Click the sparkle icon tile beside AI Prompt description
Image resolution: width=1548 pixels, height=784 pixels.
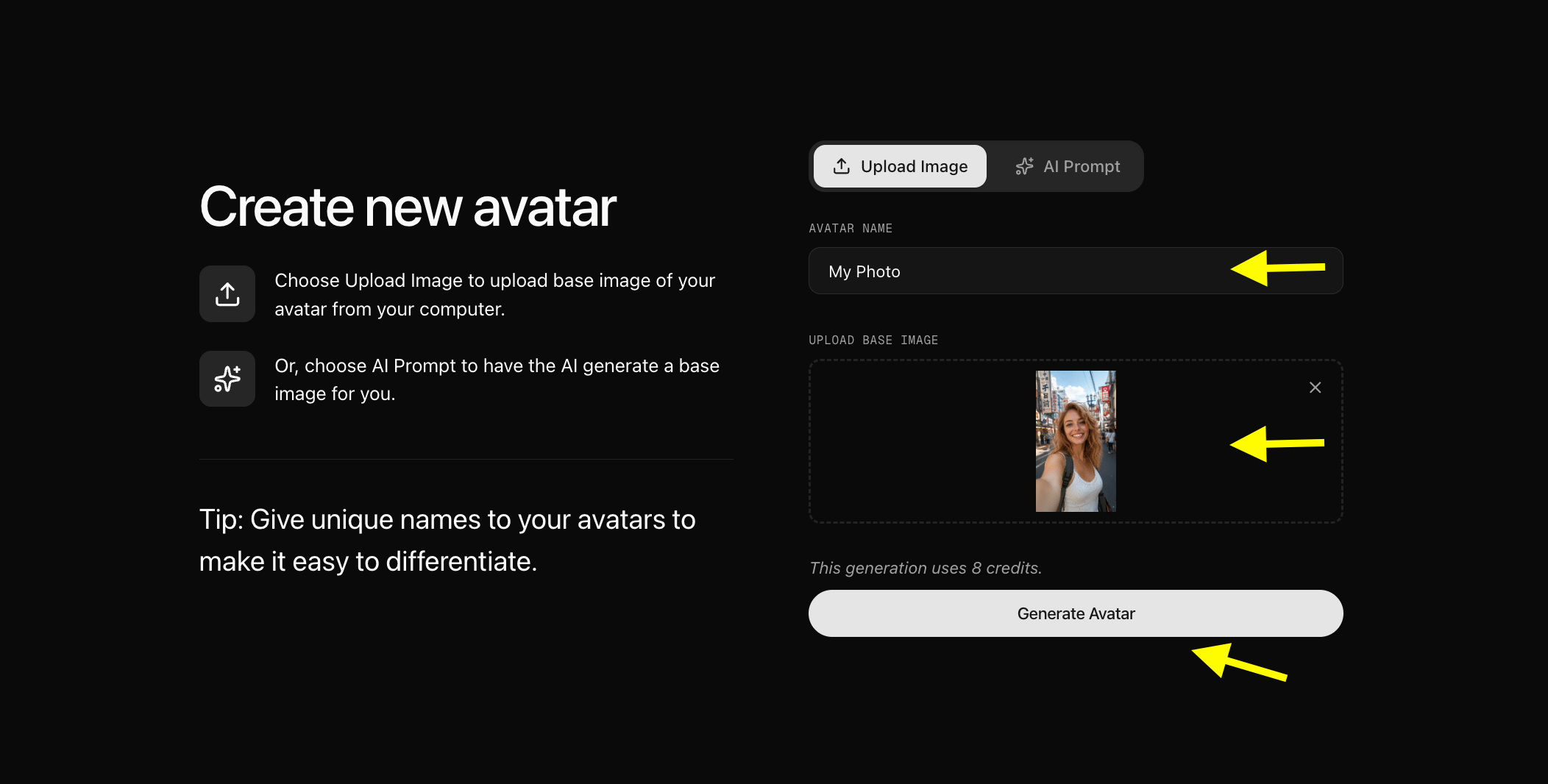(227, 379)
